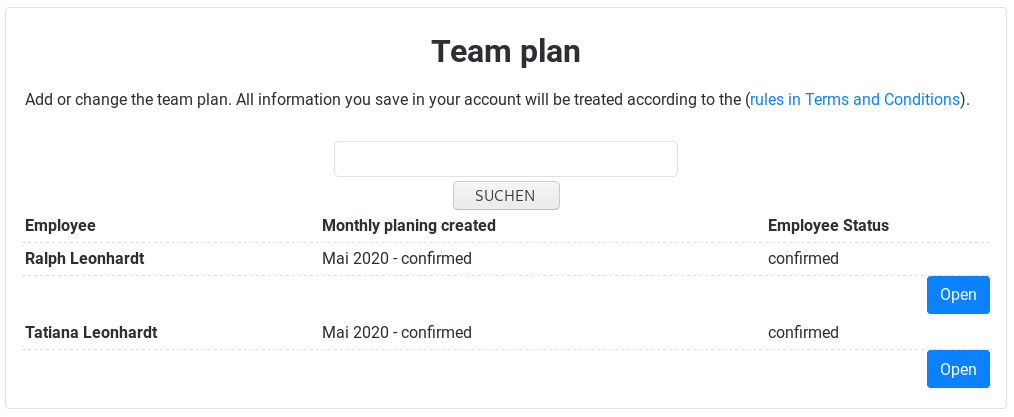Click Tatiana's Mai 2020 - confirmed planning entry
The height and width of the screenshot is (417, 1014).
coord(396,333)
